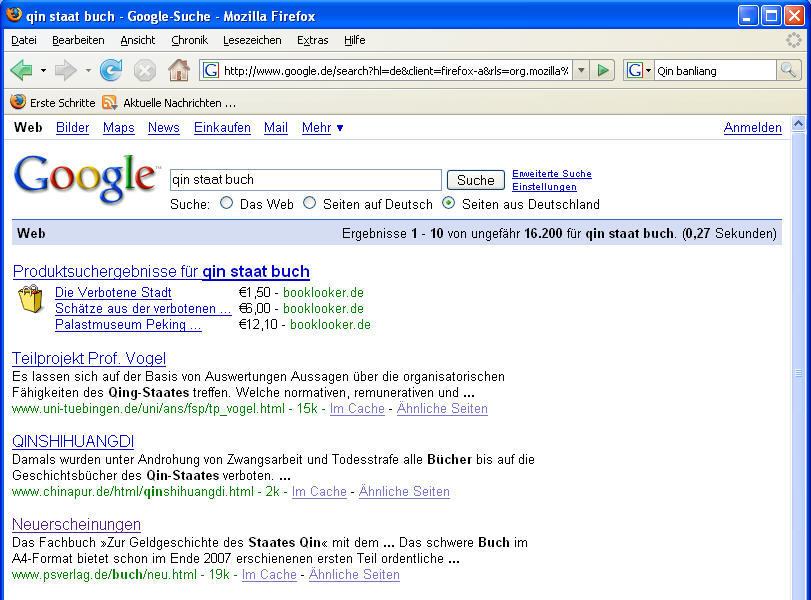Open the Extras menu
This screenshot has width=811, height=600.
click(x=312, y=40)
